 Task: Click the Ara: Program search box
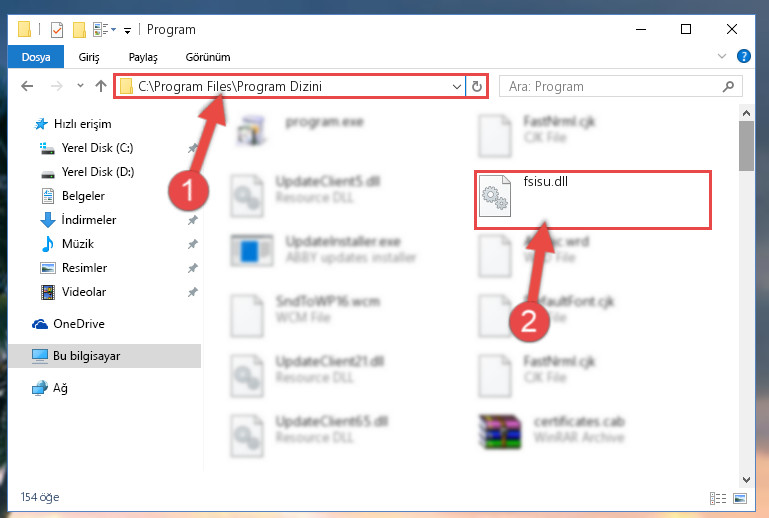[613, 87]
